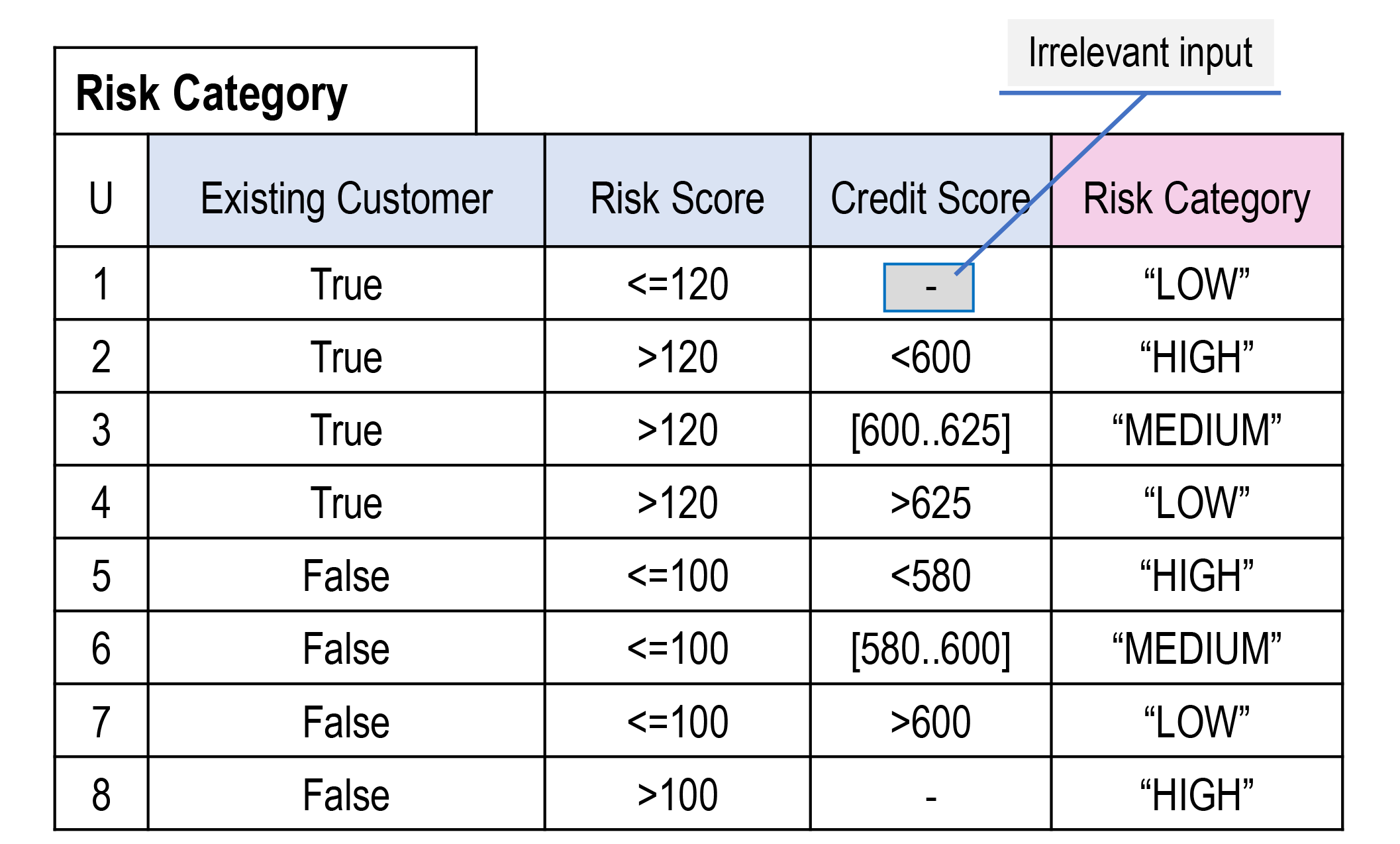Click rule number 8 in first column
Viewport: 1400px width, 844px height.
[x=101, y=794]
